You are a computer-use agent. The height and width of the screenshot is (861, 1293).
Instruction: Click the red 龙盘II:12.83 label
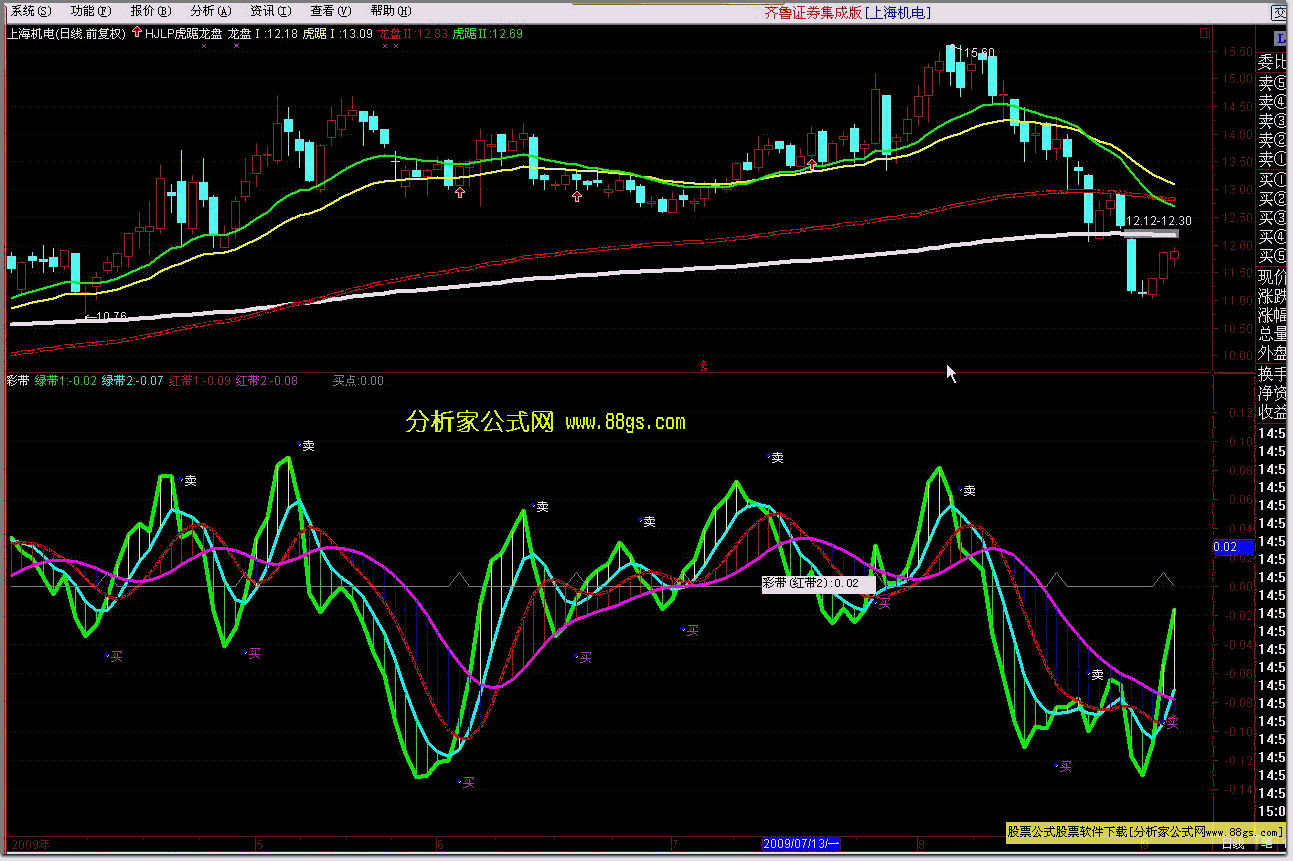click(x=412, y=33)
